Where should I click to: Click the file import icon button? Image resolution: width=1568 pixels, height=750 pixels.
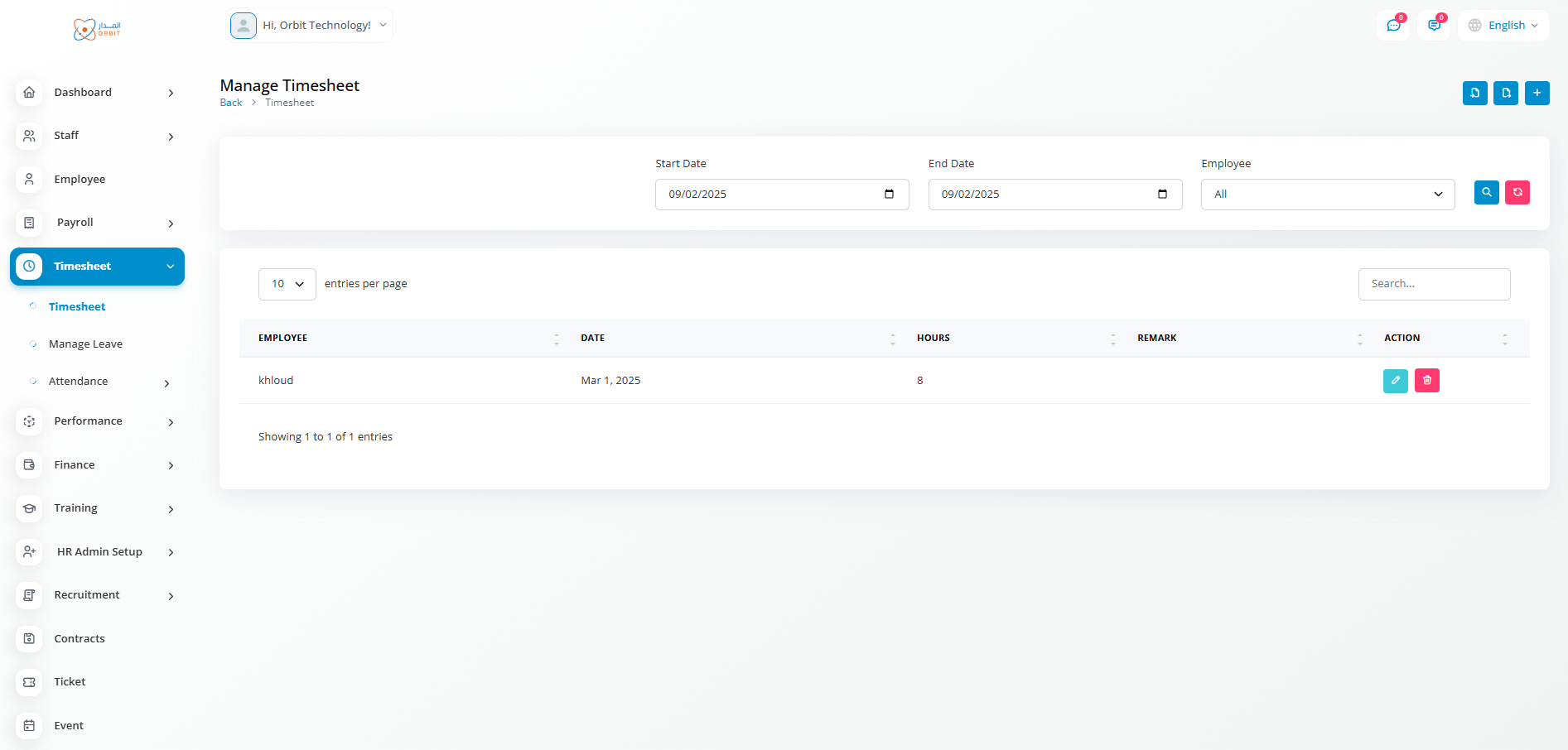[x=1474, y=94]
